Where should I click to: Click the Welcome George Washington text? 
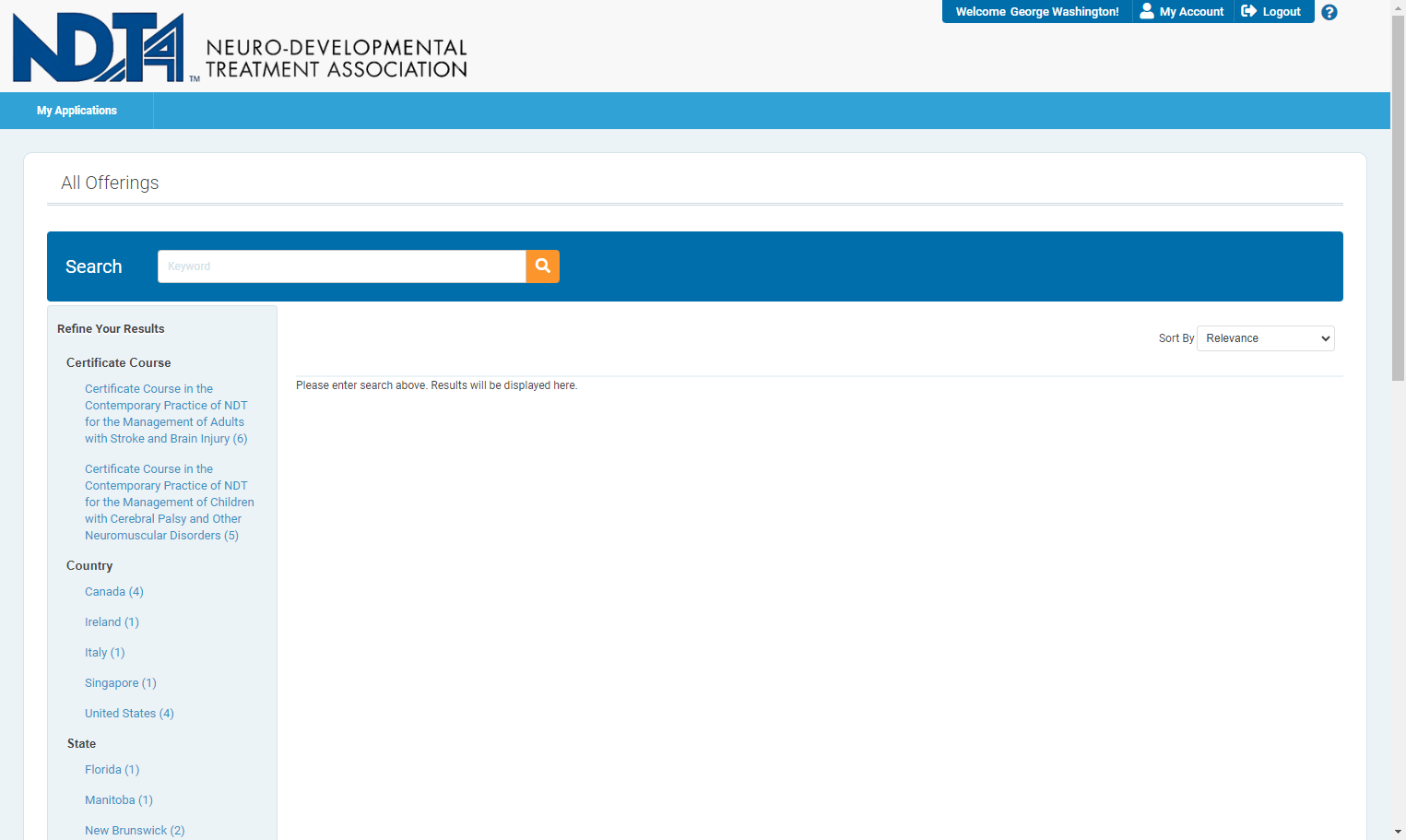1037,12
